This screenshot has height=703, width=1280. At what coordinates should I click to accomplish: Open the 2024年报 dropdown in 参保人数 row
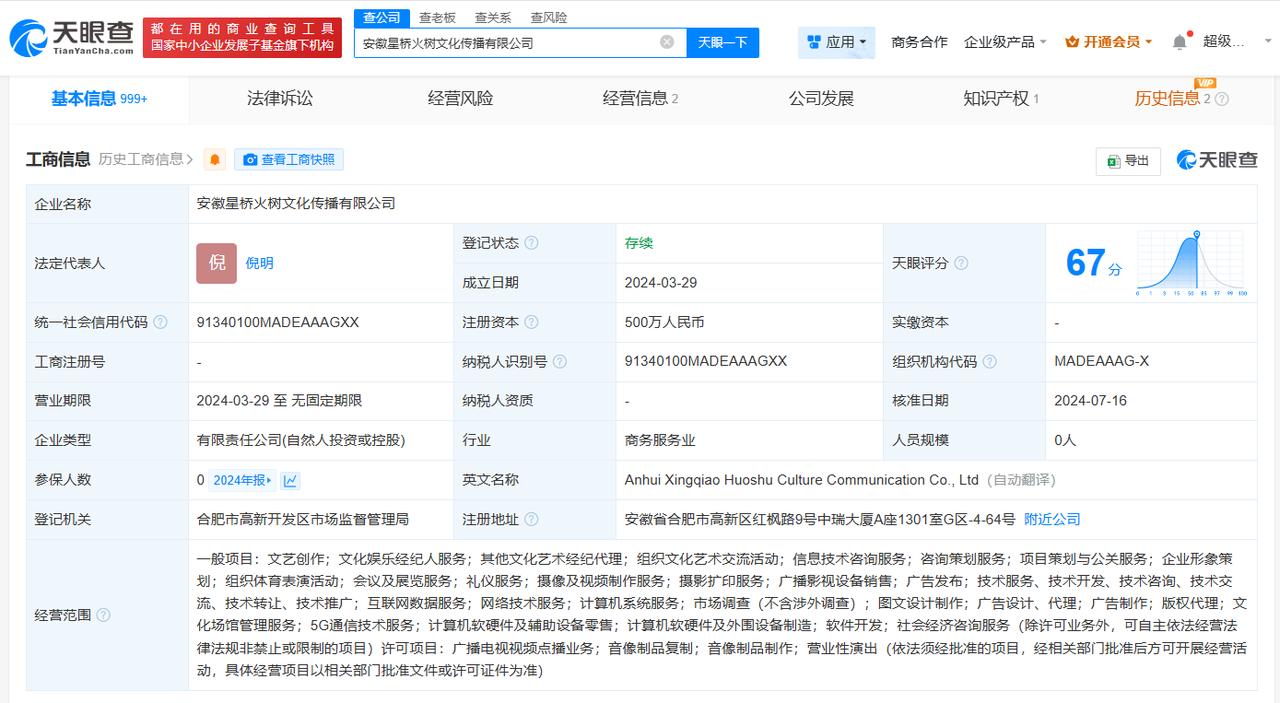point(241,480)
